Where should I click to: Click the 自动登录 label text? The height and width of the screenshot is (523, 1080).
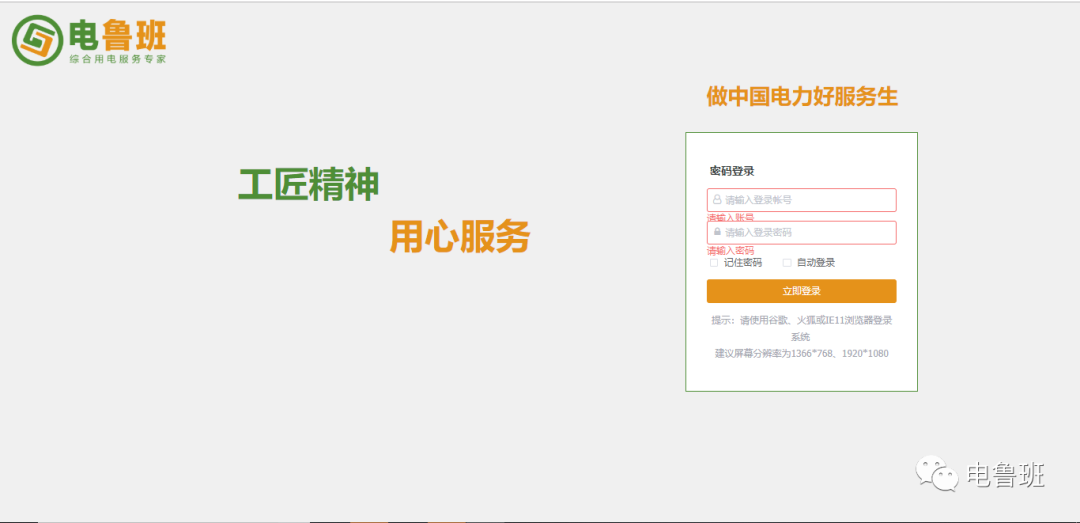(816, 263)
